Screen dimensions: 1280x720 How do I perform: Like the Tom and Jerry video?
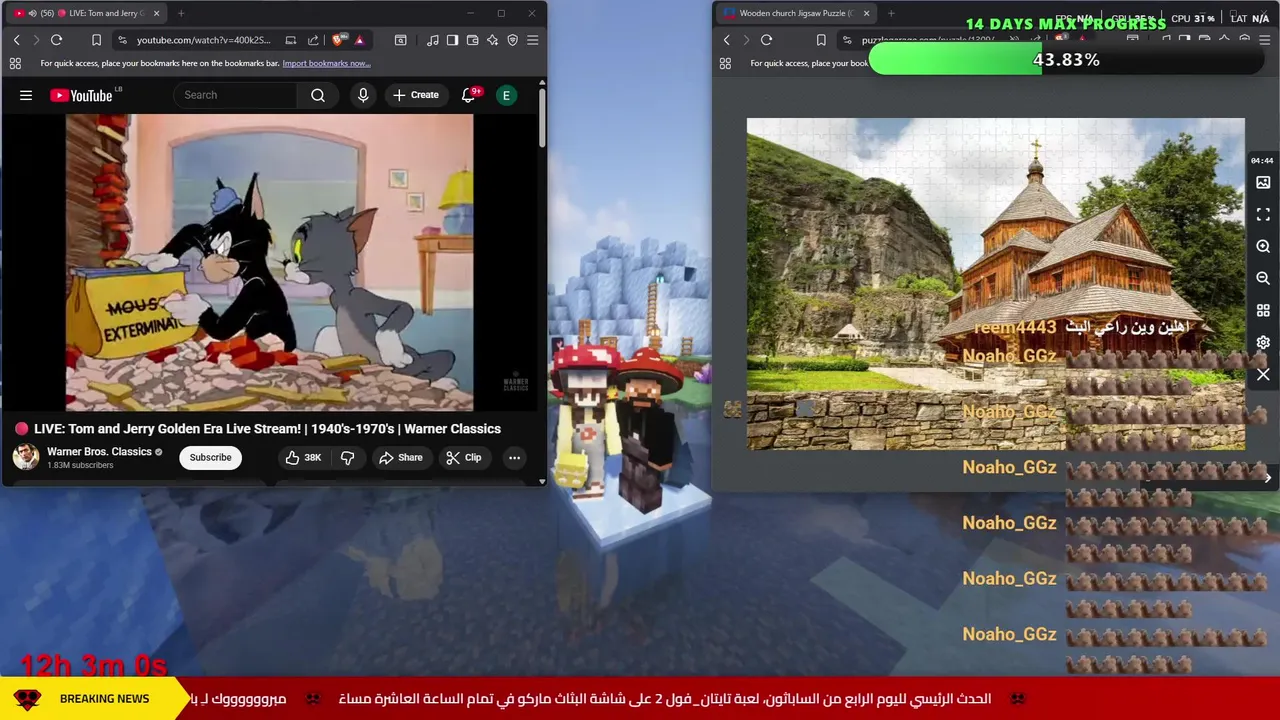tap(303, 457)
